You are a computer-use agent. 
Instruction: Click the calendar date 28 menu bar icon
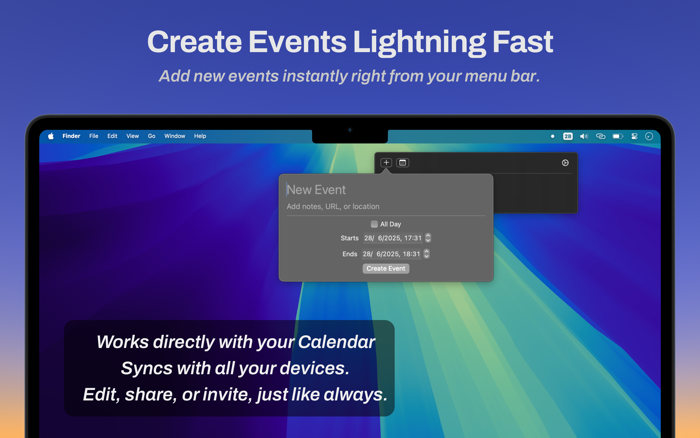pos(568,136)
